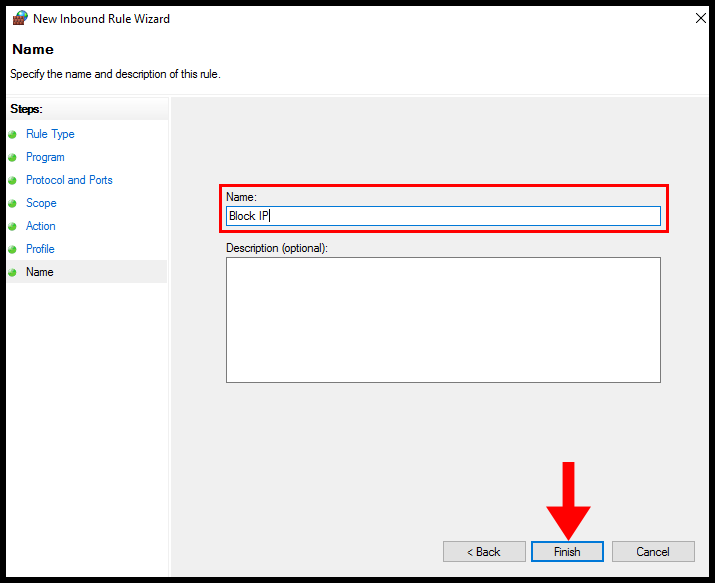Click the green bullet beside Scope
The image size is (715, 583).
tap(12, 203)
